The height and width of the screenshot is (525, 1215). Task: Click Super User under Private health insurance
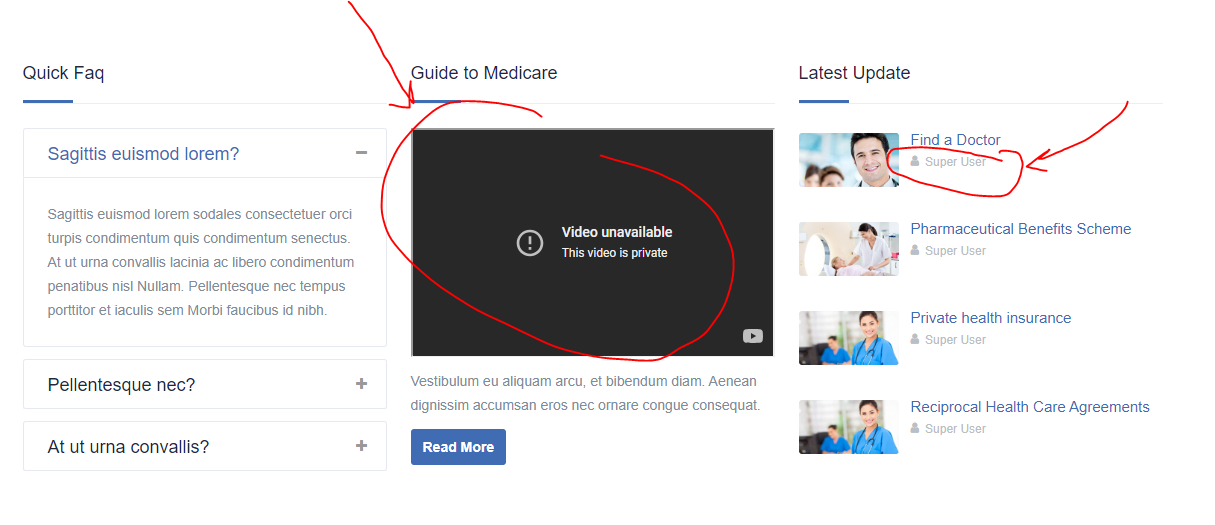point(955,340)
